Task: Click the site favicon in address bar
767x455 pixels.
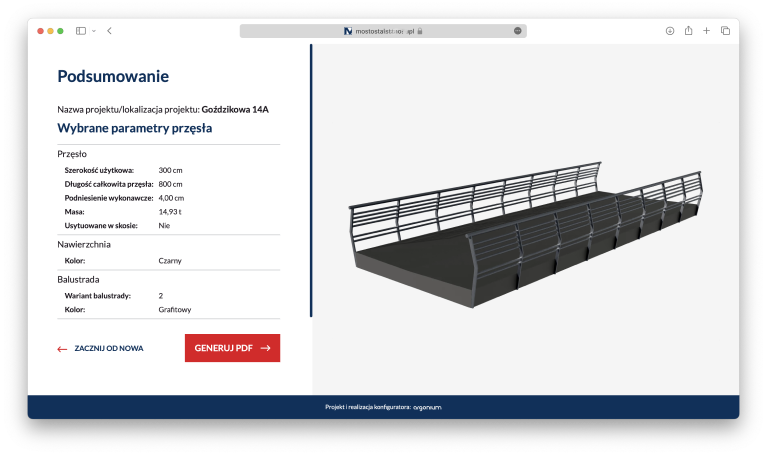Action: click(x=348, y=31)
